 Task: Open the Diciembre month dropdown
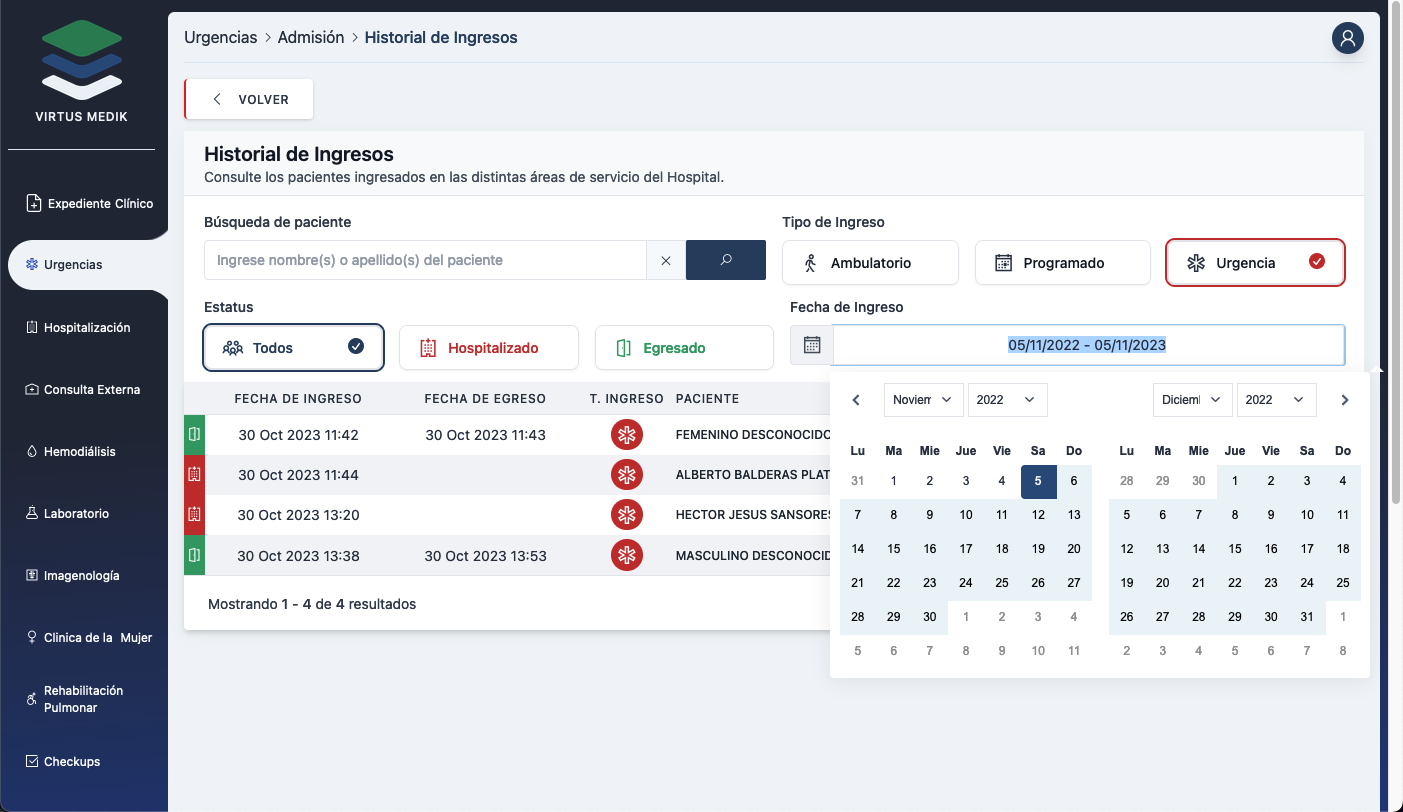1192,400
